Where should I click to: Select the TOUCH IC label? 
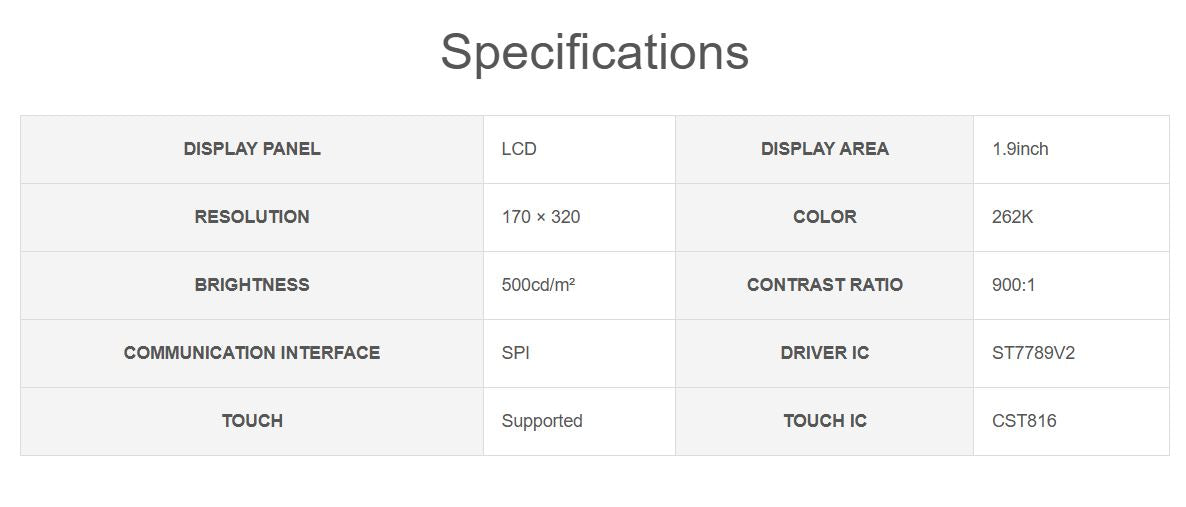tap(824, 421)
